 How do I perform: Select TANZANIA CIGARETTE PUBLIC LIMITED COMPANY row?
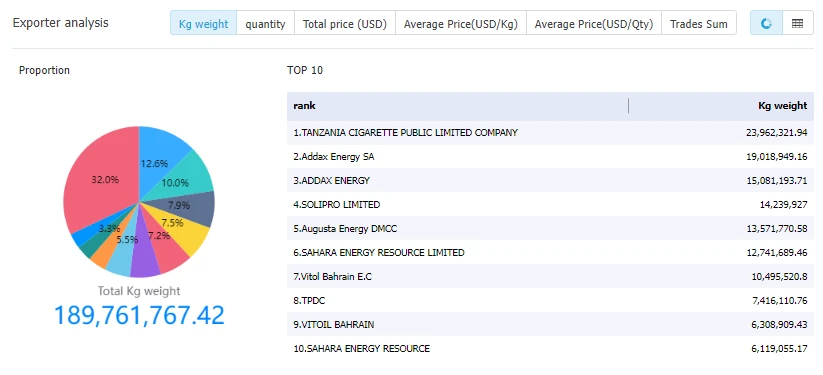tap(550, 133)
